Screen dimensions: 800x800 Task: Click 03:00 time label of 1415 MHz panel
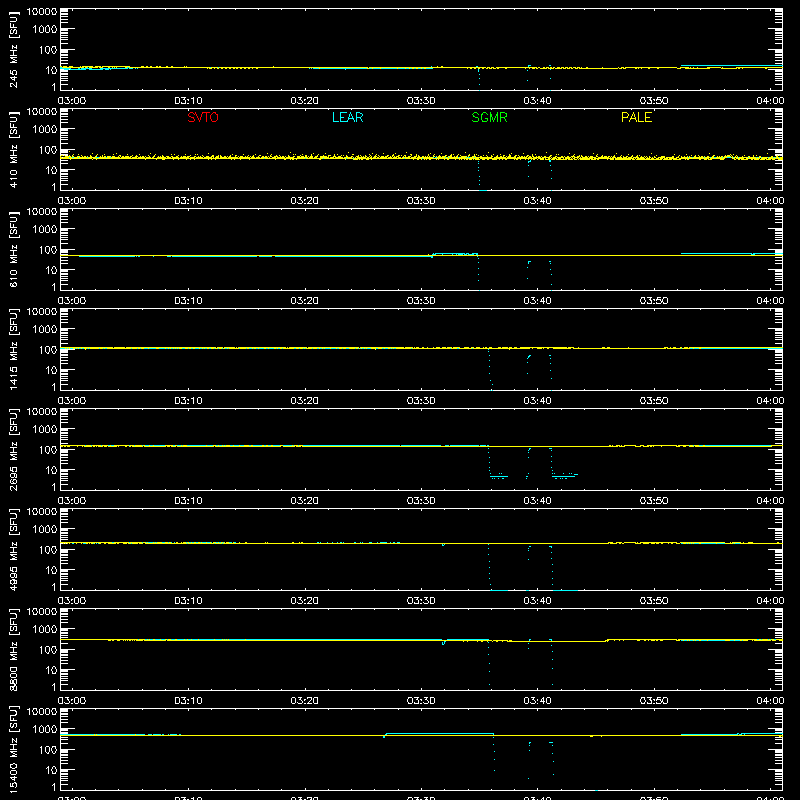coord(72,401)
